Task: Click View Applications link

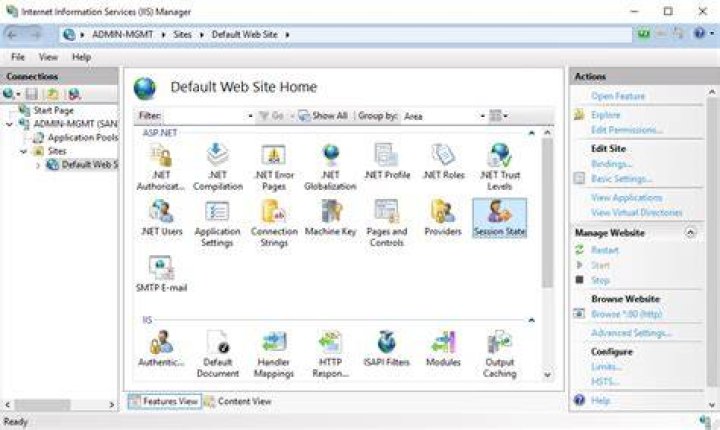Action: [x=627, y=198]
